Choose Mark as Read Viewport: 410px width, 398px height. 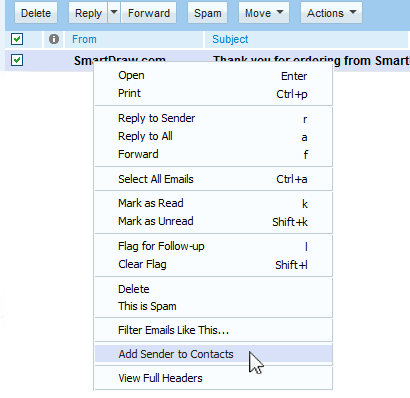point(213,203)
